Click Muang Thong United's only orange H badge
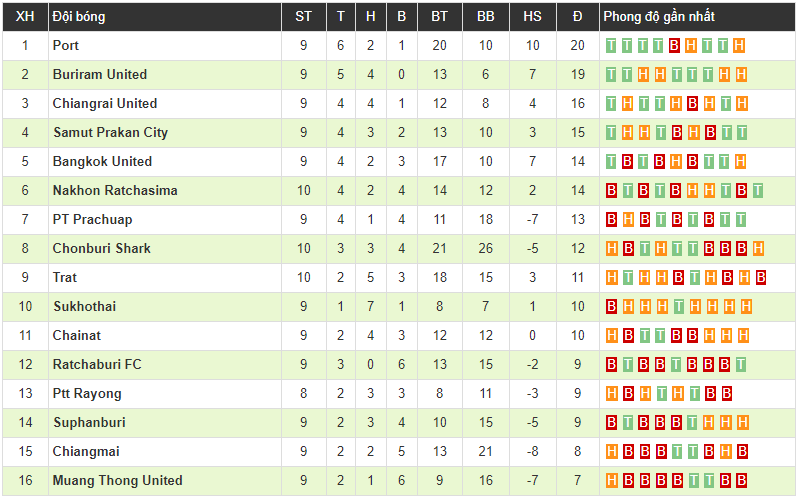The height and width of the screenshot is (500, 801). 612,480
